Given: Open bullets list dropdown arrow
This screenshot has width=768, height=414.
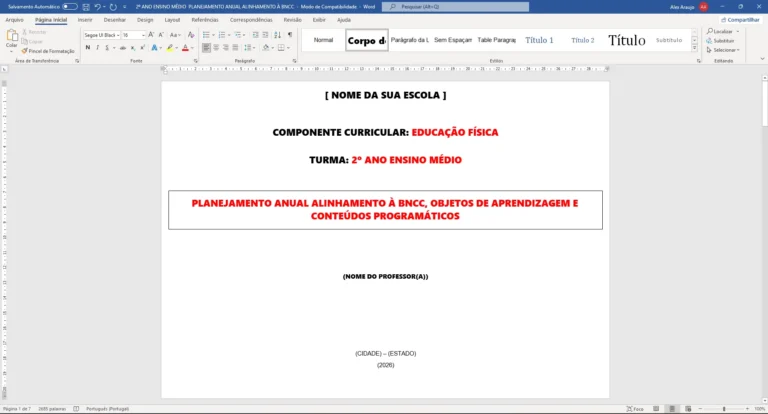Looking at the screenshot, I should pyautogui.click(x=214, y=35).
